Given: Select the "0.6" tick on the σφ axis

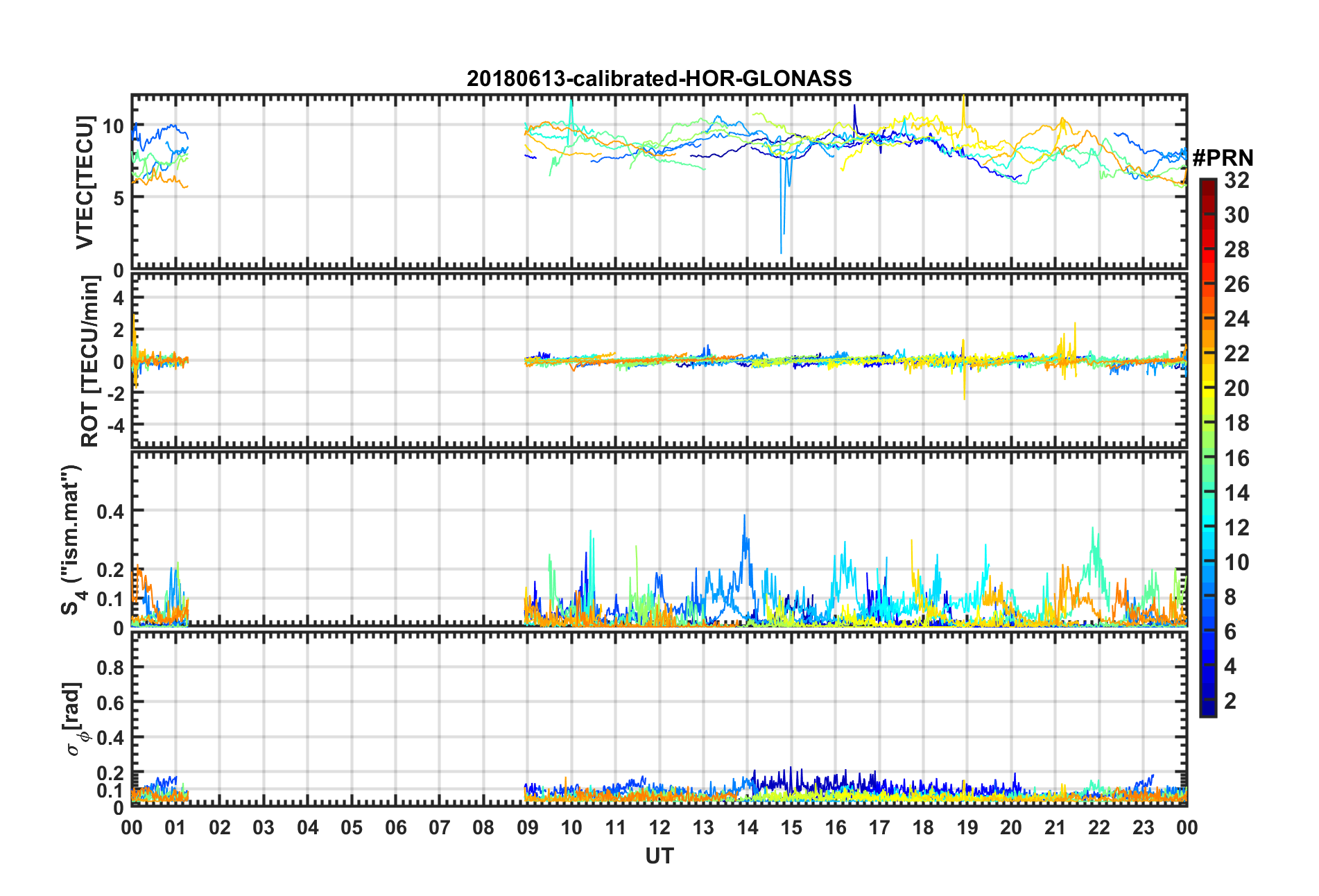Looking at the screenshot, I should point(110,703).
